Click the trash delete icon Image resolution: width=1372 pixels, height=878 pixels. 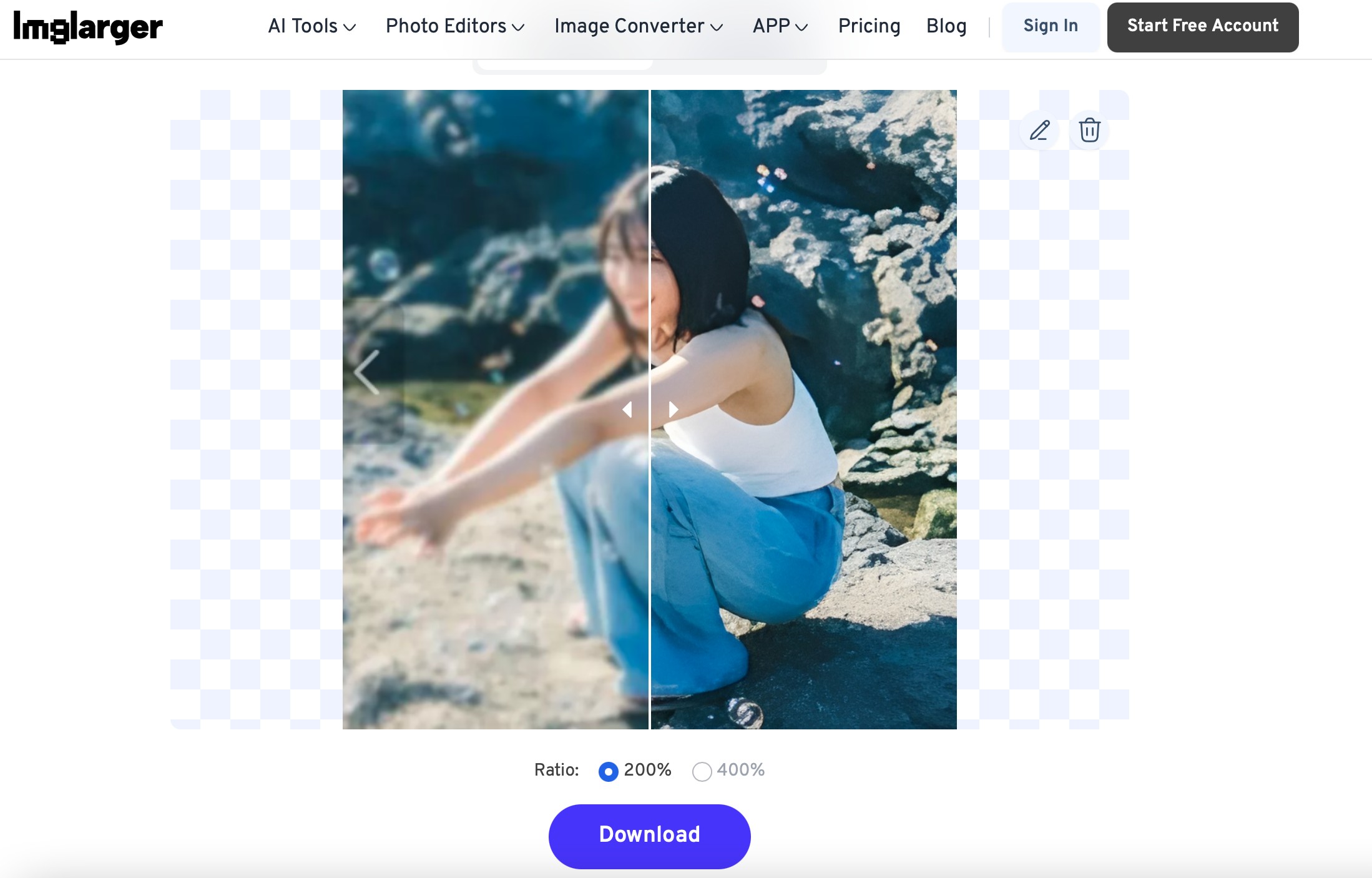1089,131
